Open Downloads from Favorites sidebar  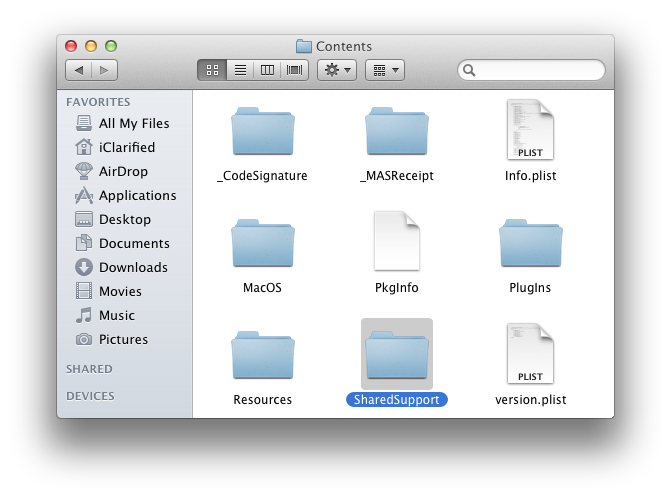pyautogui.click(x=132, y=268)
